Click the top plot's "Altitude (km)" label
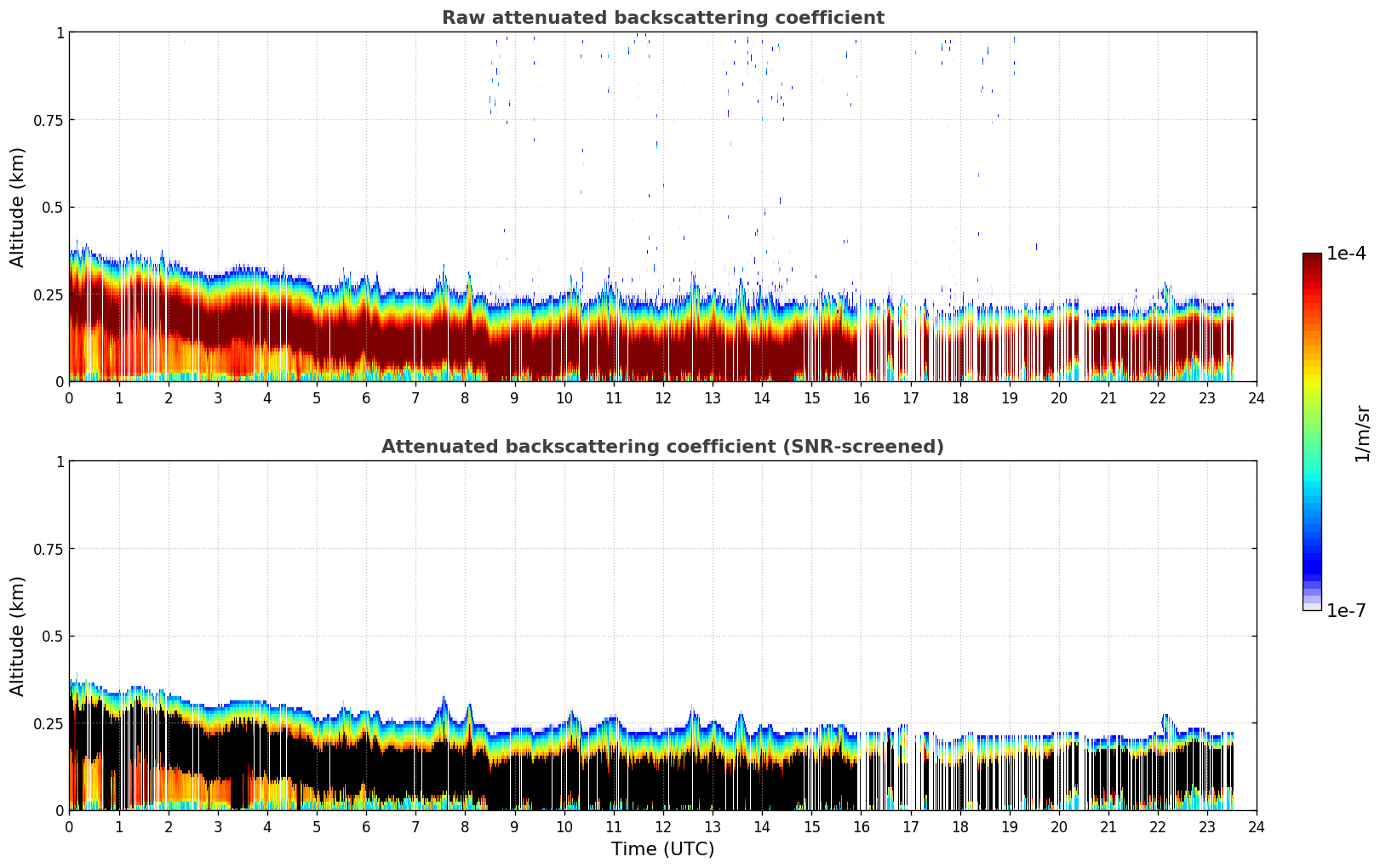This screenshot has width=1380, height=868. pyautogui.click(x=18, y=207)
